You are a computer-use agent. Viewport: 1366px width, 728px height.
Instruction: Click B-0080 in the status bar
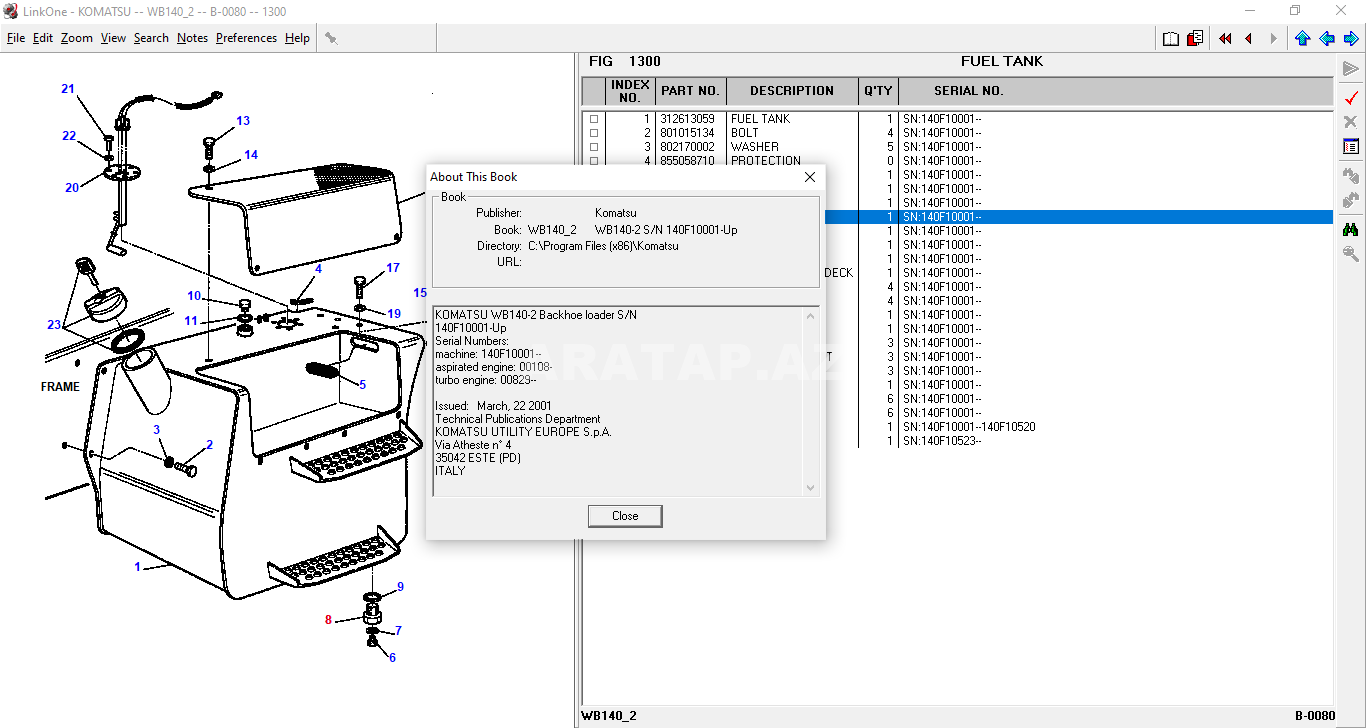pos(1314,716)
